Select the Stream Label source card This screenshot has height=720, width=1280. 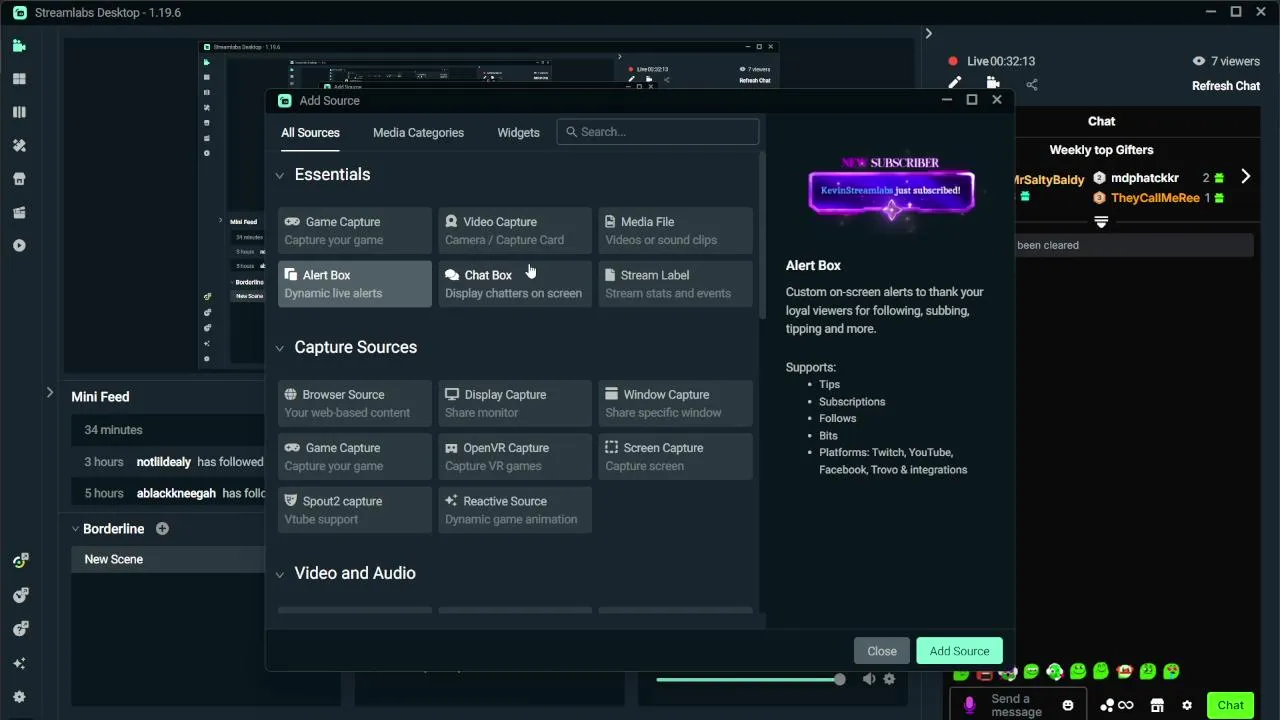676,284
